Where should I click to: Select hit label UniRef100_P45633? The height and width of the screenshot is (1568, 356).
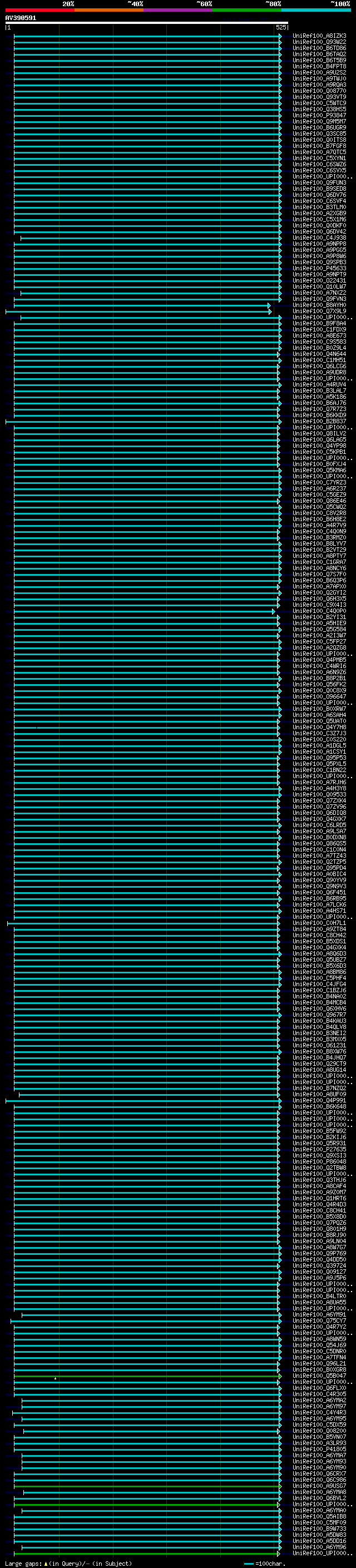tap(319, 269)
